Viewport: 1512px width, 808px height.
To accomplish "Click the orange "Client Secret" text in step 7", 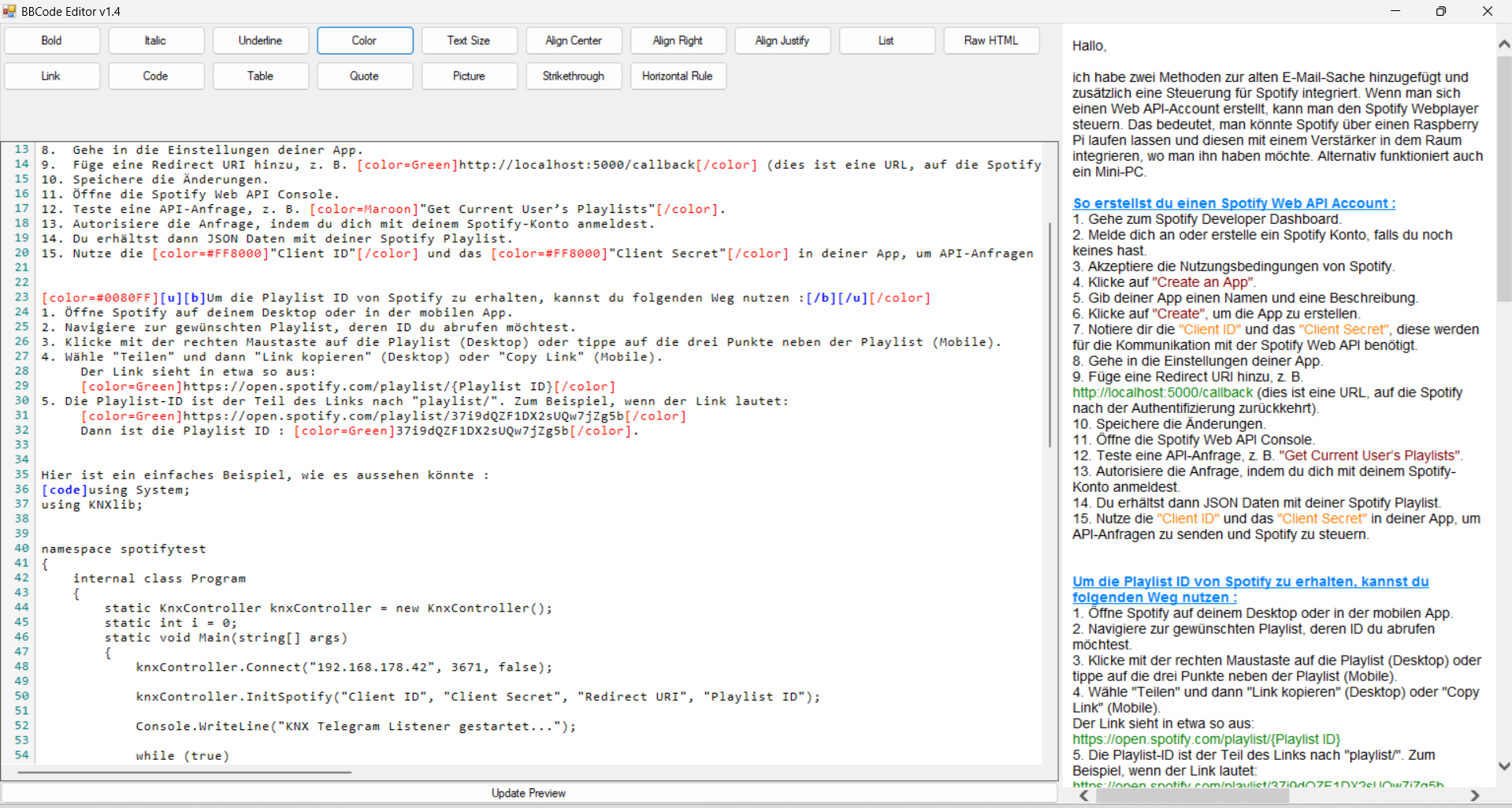I will point(1344,330).
